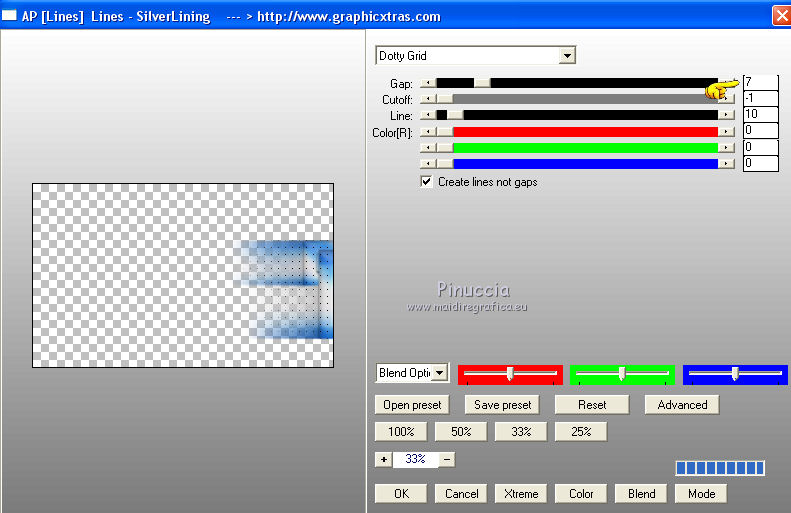Set preview zoom to 25%
Screen dimensions: 791x513
pos(581,432)
